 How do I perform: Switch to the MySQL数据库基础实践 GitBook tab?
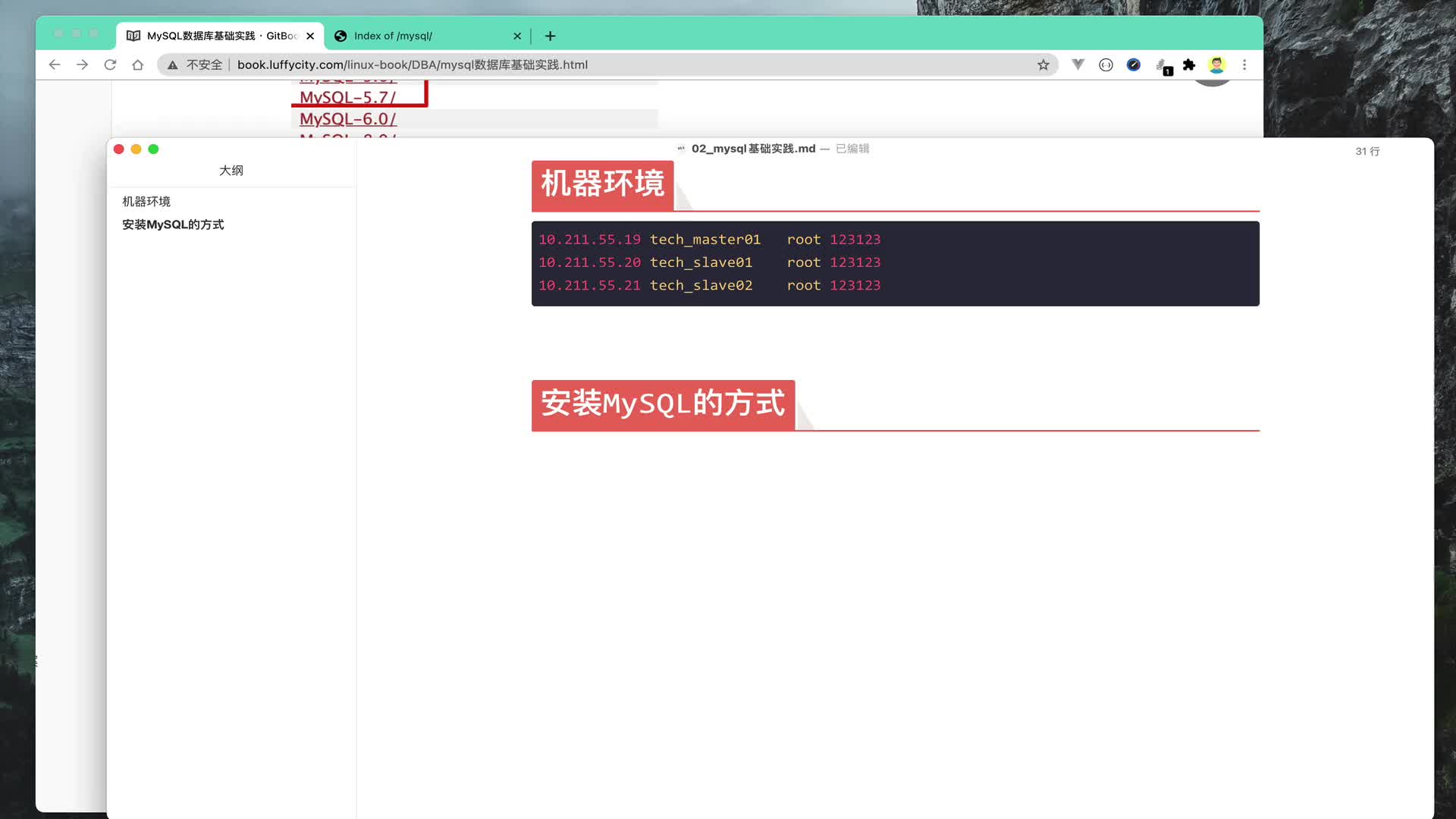point(220,36)
